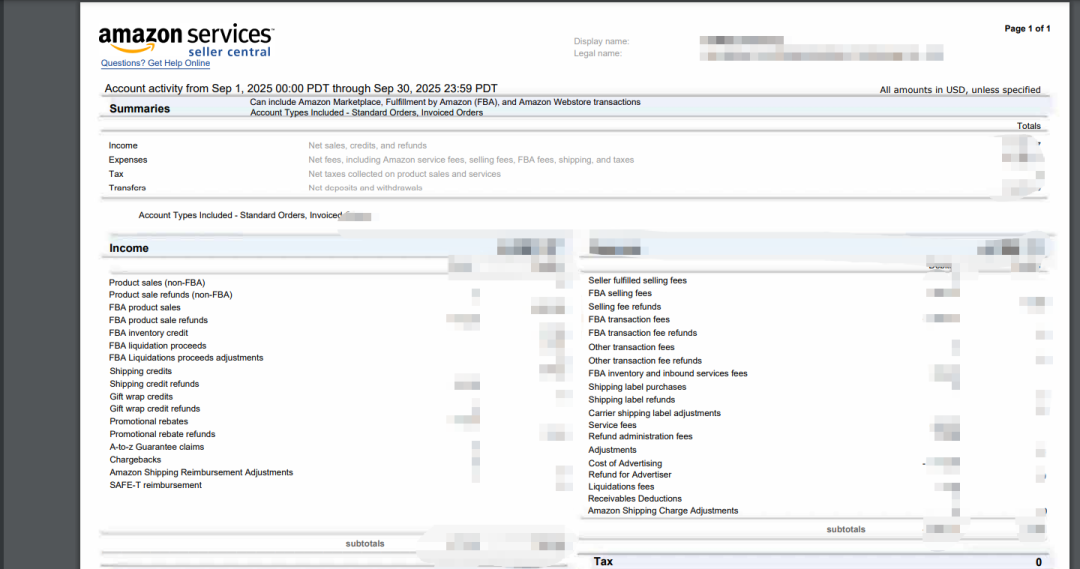Click the bold Tax section header at bottom
Viewport: 1080px width, 569px height.
click(603, 561)
